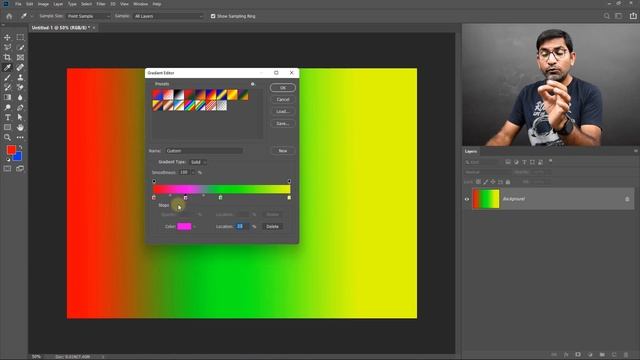The height and width of the screenshot is (360, 640).
Task: Open the Layers panel flyout menu
Action: [x=636, y=151]
